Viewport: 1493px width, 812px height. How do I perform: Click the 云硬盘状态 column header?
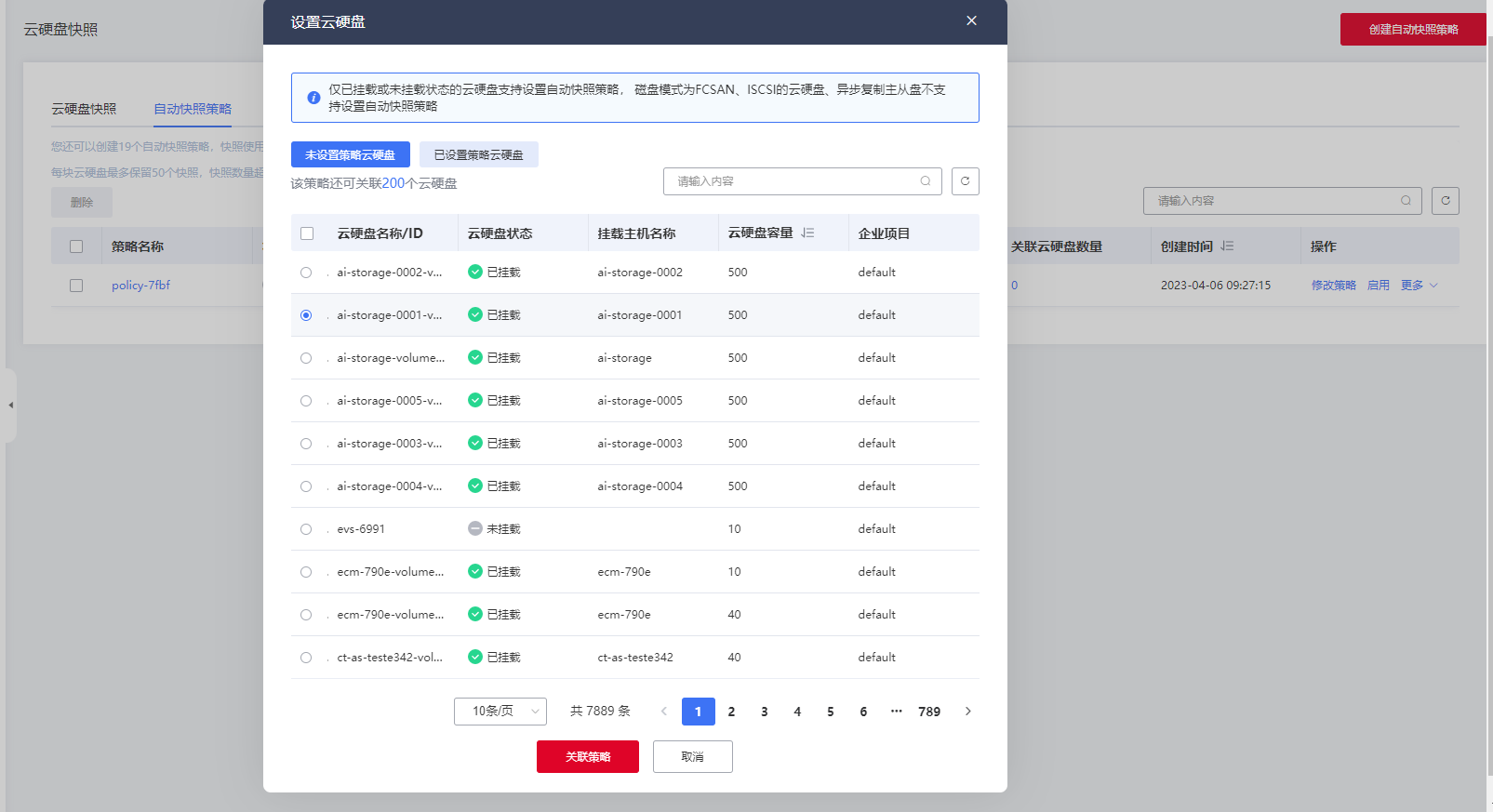[500, 233]
